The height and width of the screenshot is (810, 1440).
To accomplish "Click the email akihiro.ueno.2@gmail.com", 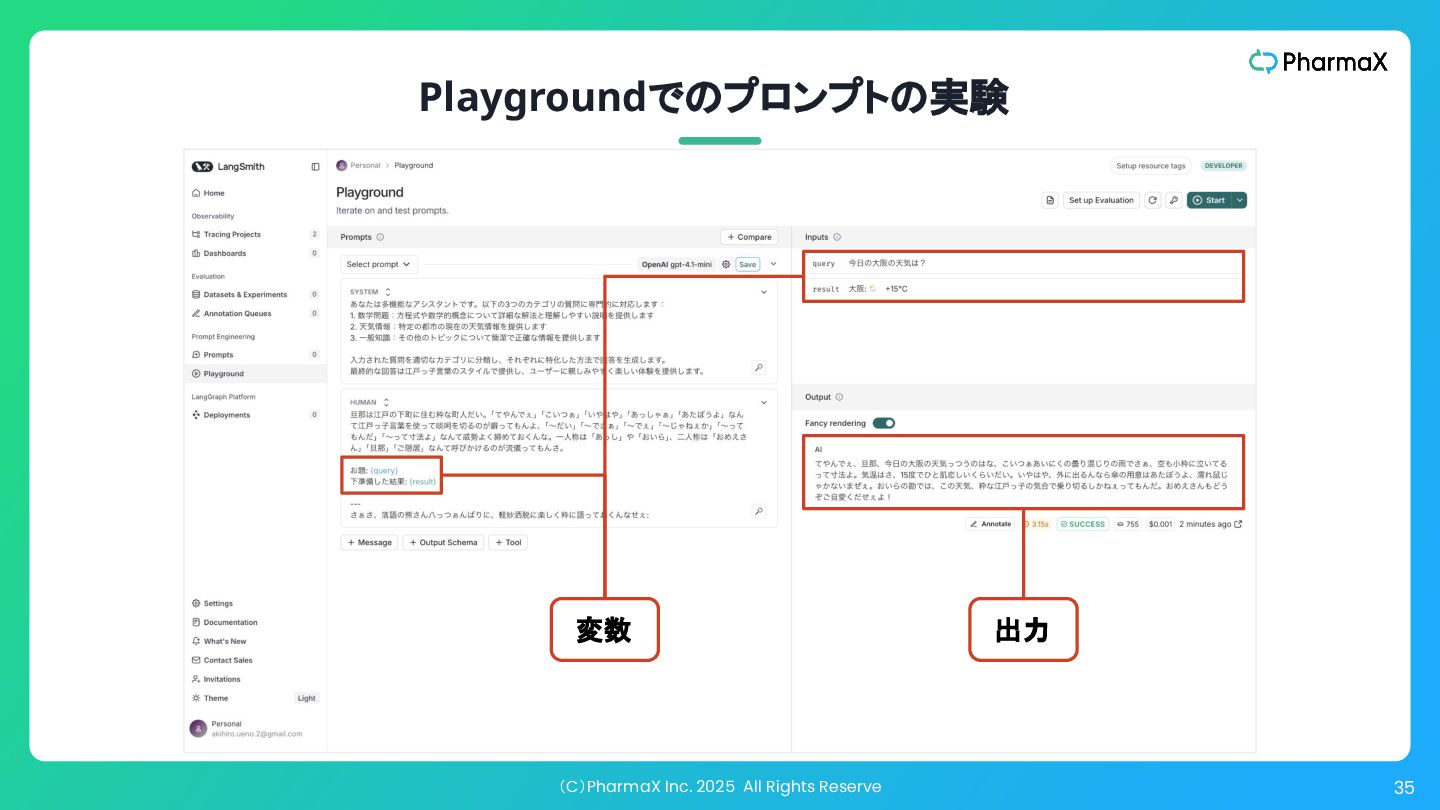I will coord(257,734).
